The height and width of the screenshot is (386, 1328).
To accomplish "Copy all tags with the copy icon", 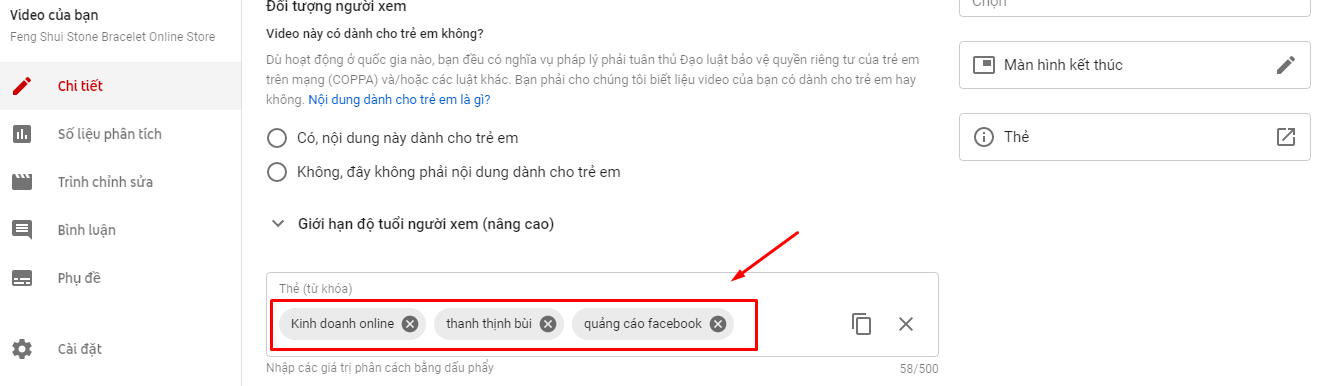I will pyautogui.click(x=862, y=324).
